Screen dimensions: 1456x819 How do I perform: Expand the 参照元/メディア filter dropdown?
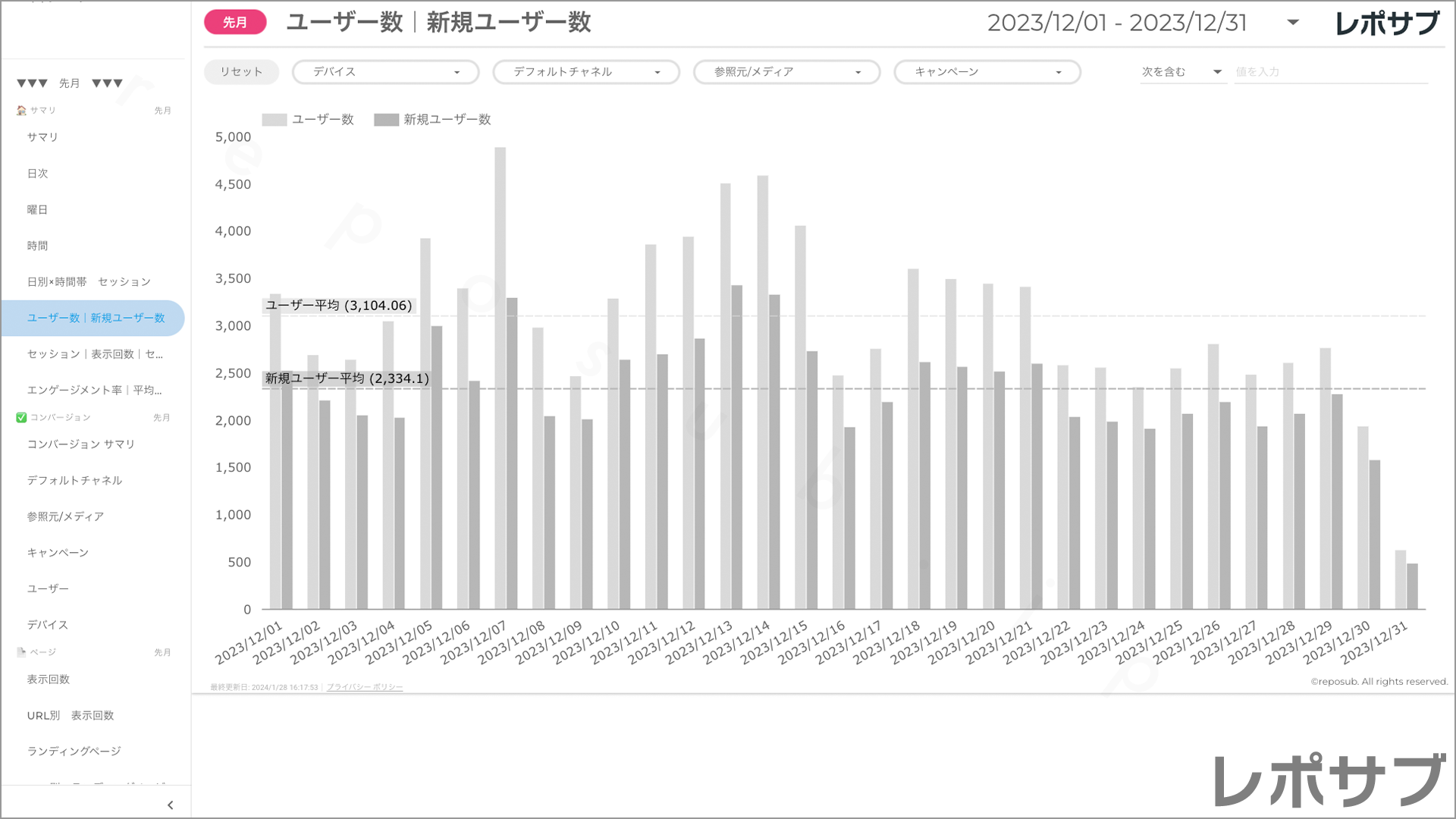[786, 72]
